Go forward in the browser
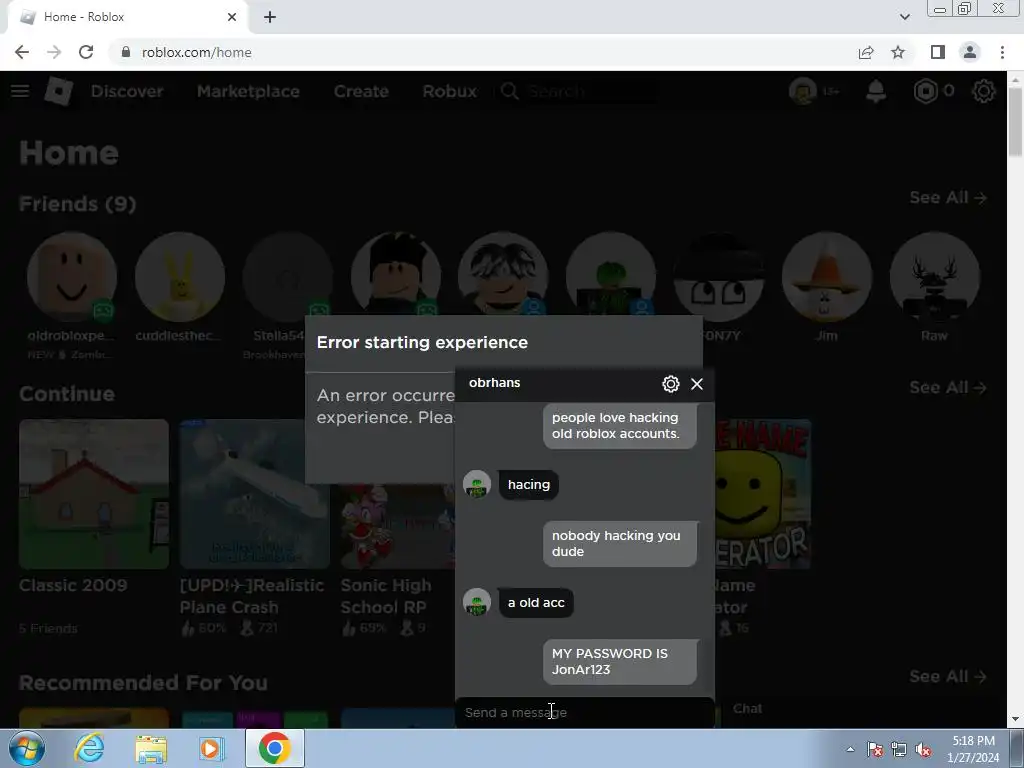This screenshot has width=1024, height=768. pos(54,52)
